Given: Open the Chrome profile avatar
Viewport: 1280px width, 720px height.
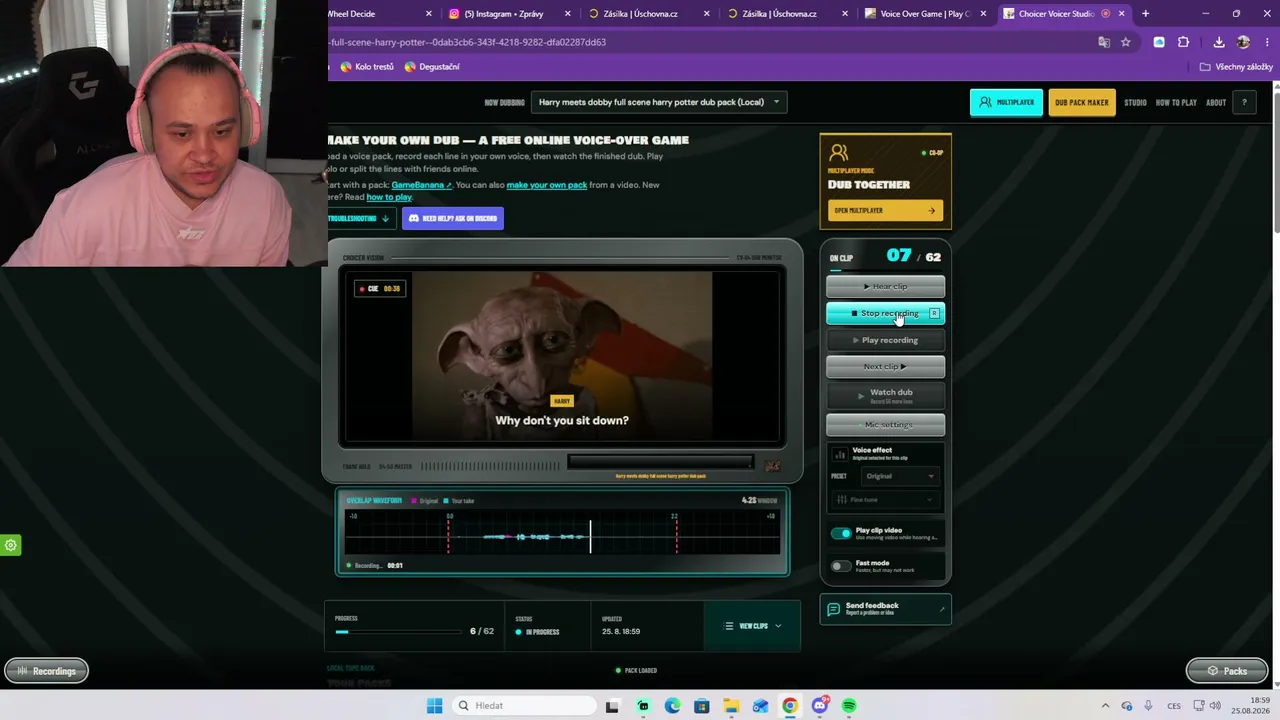Looking at the screenshot, I should (1243, 42).
